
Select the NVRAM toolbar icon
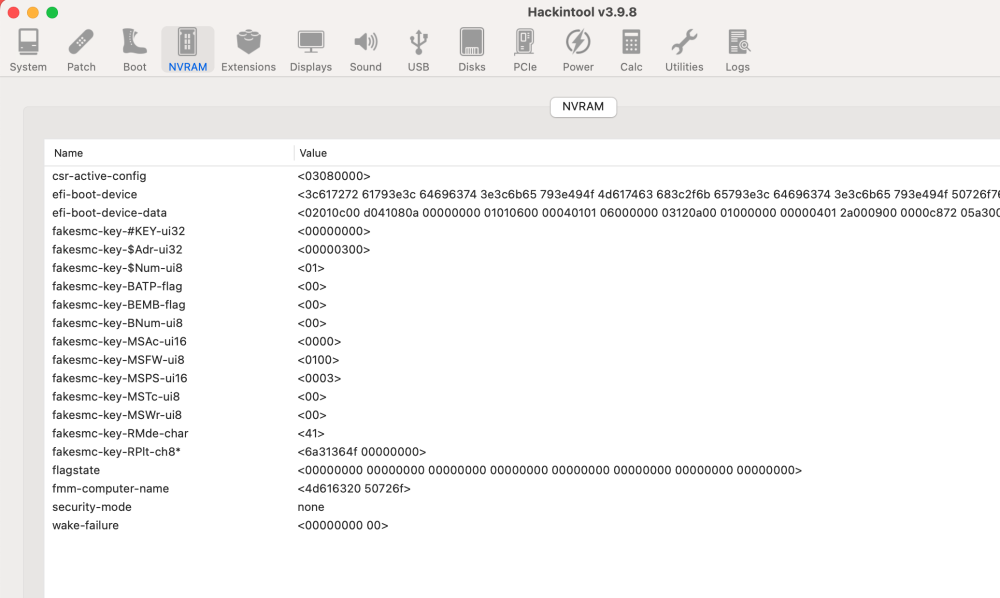click(x=188, y=50)
